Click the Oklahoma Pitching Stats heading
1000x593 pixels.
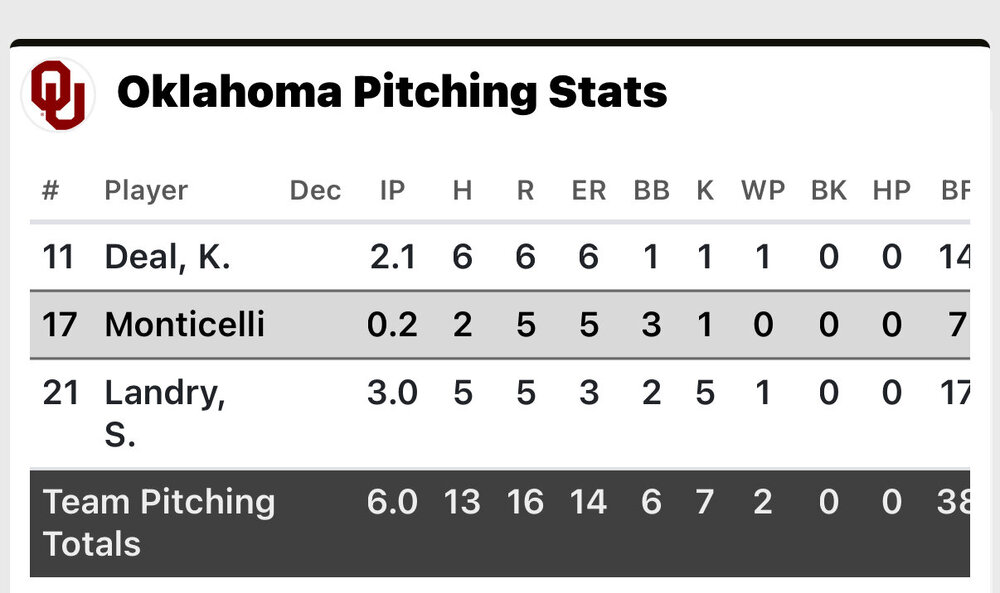click(x=392, y=93)
